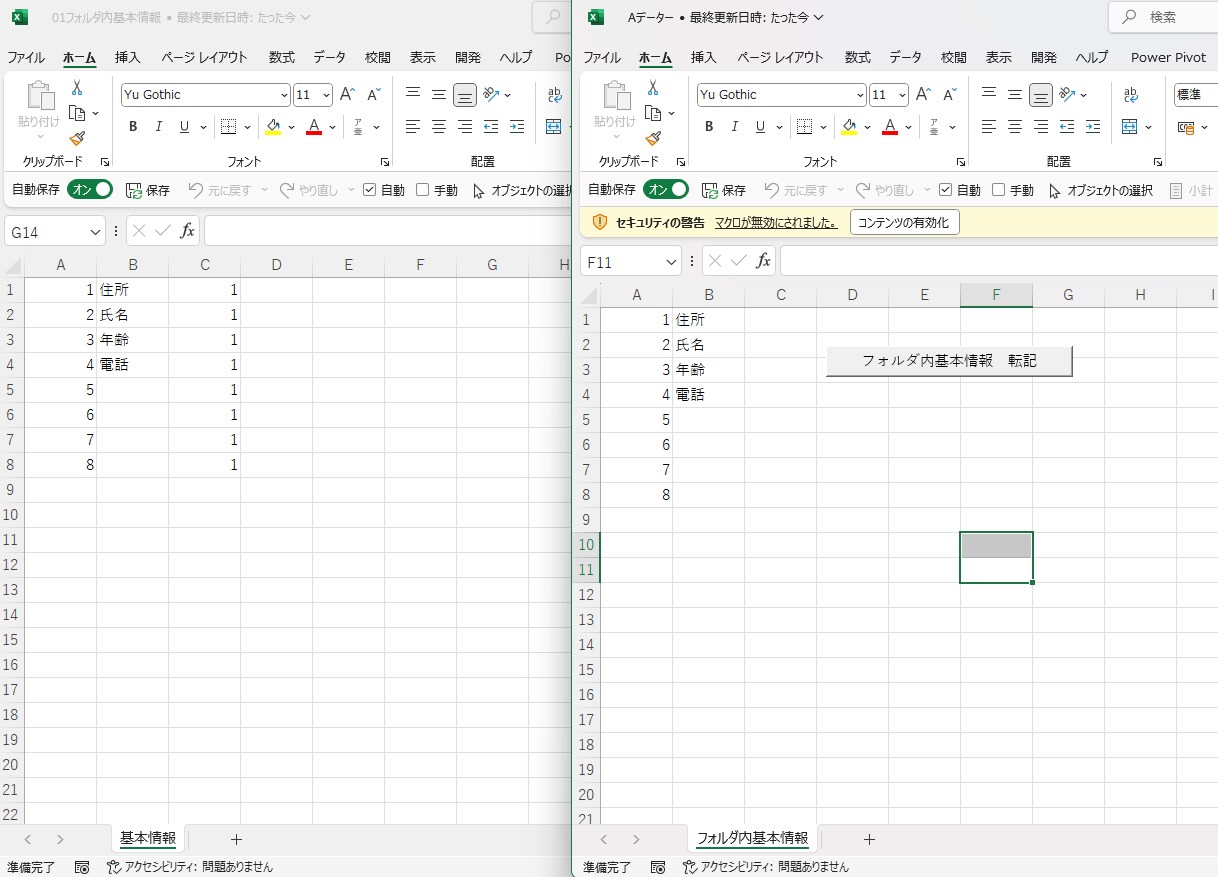Click font color button in Aデーター window
The width and height of the screenshot is (1218, 877).
click(890, 127)
